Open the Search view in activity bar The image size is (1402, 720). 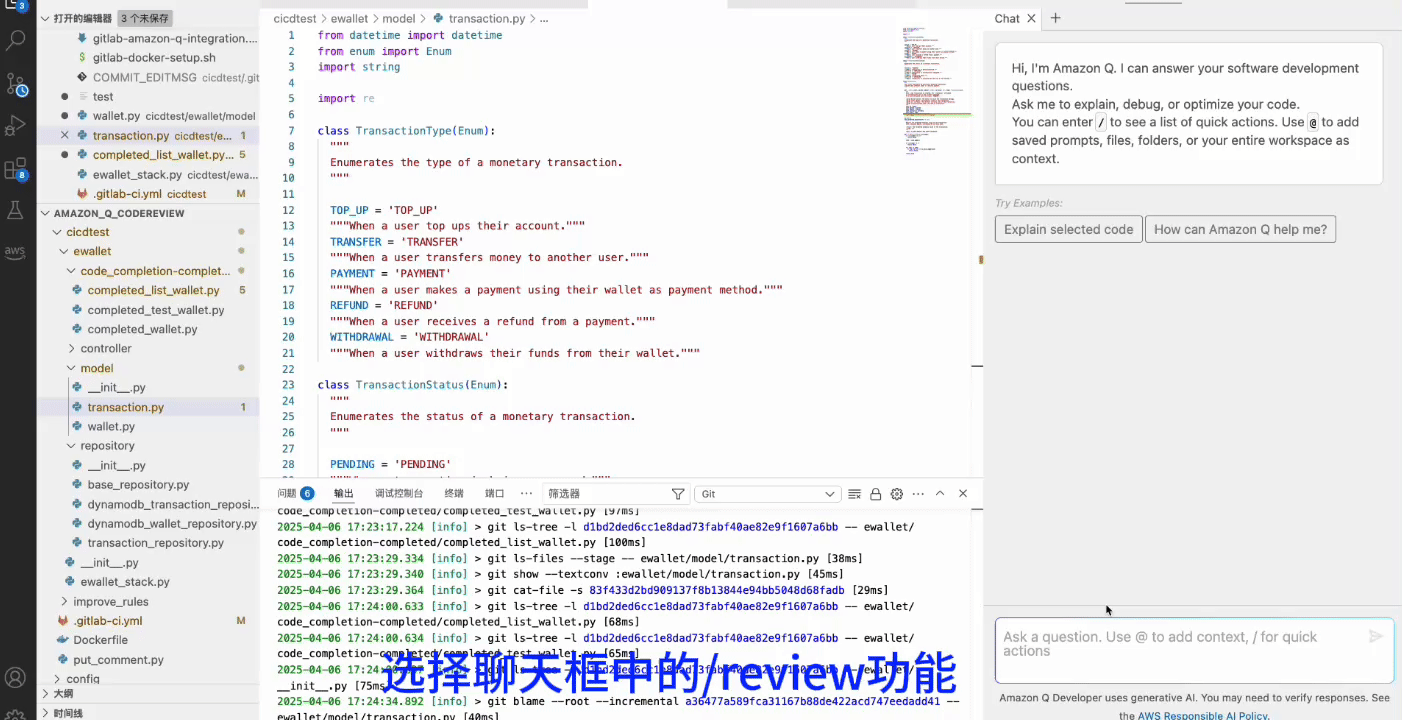pos(16,41)
